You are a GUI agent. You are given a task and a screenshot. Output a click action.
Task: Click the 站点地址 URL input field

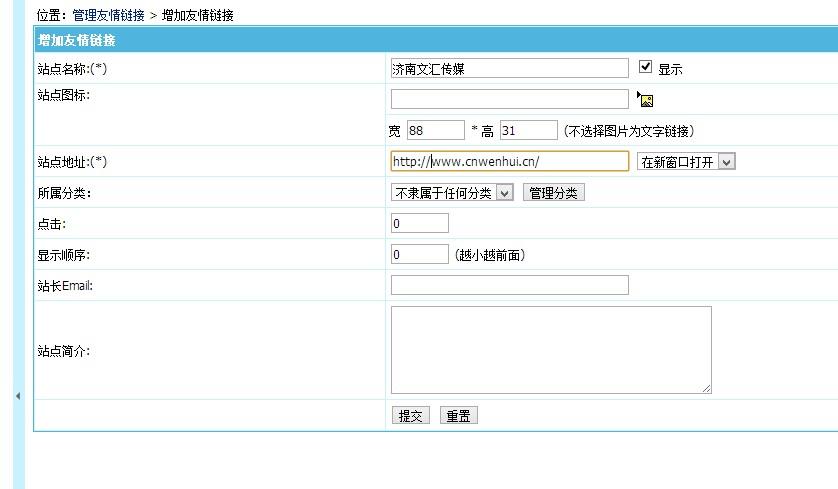[x=509, y=161]
